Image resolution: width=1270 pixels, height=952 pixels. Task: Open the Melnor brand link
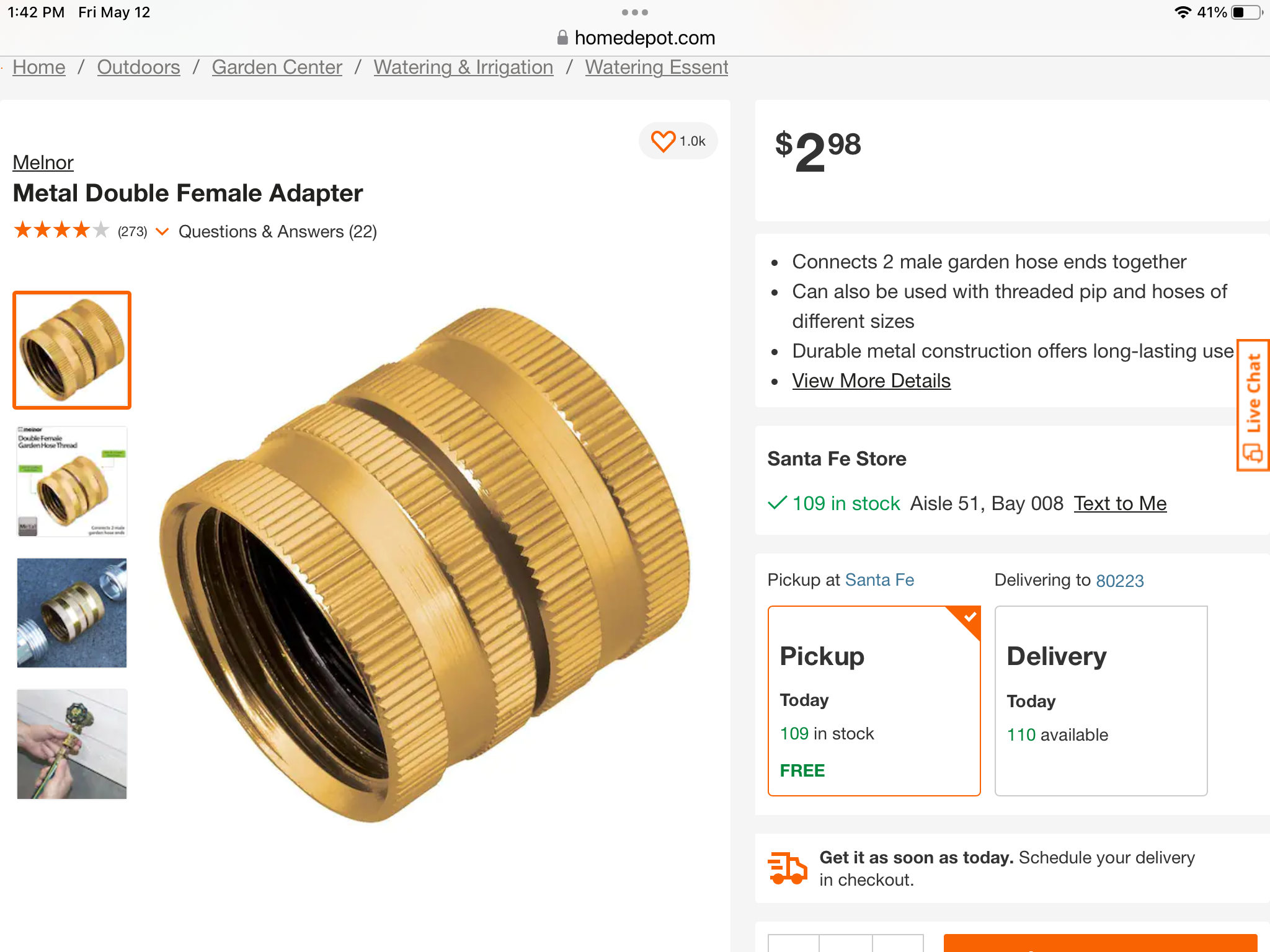(x=43, y=162)
